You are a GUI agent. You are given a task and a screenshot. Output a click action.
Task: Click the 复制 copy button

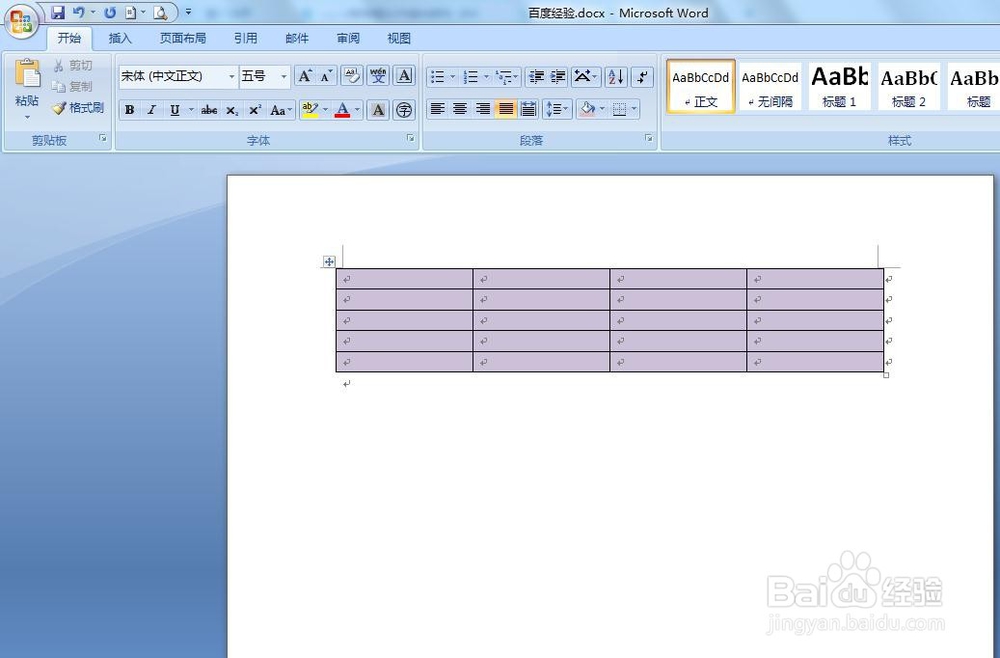point(72,87)
